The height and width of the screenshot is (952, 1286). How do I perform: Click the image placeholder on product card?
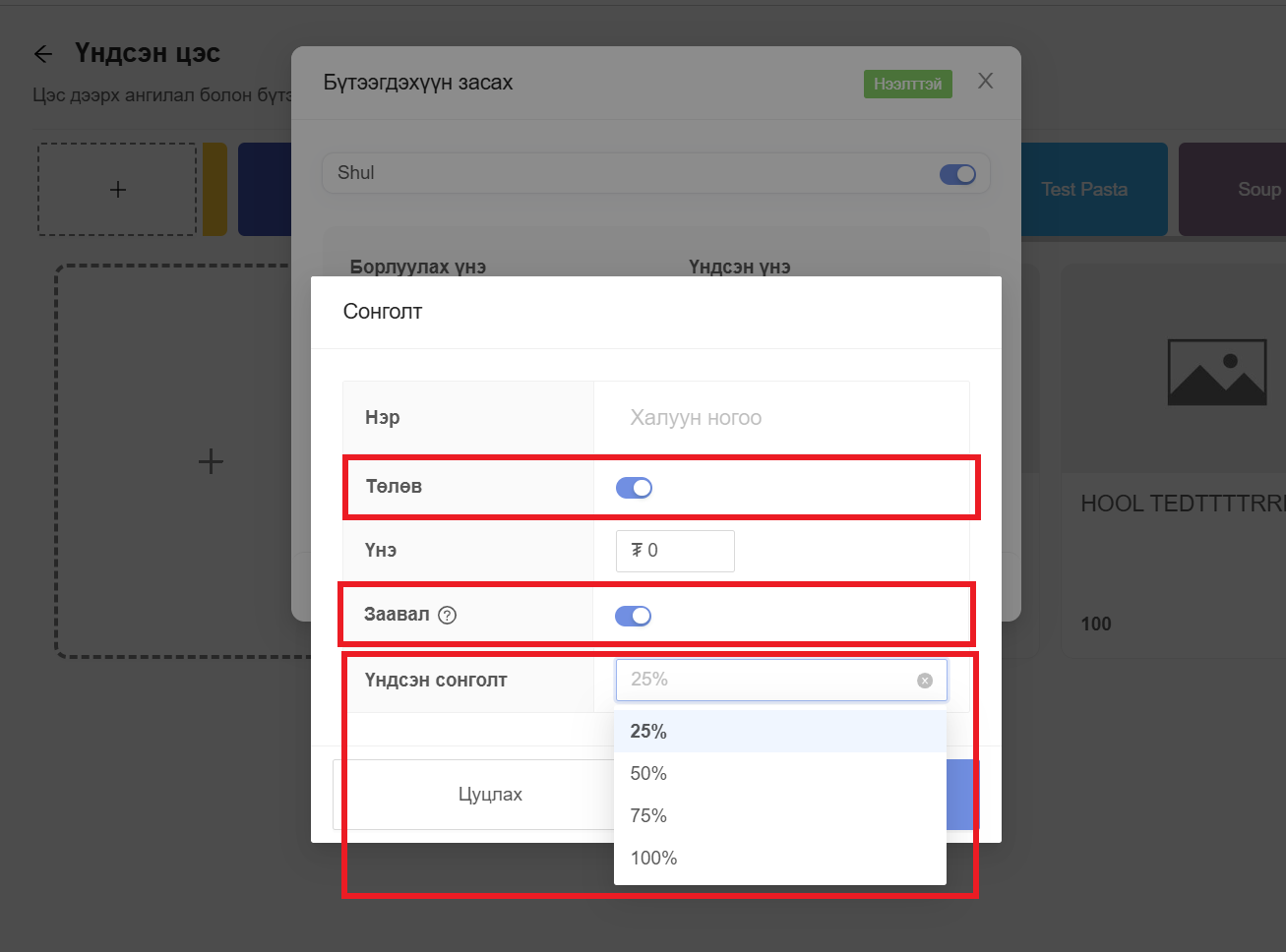click(x=1216, y=373)
